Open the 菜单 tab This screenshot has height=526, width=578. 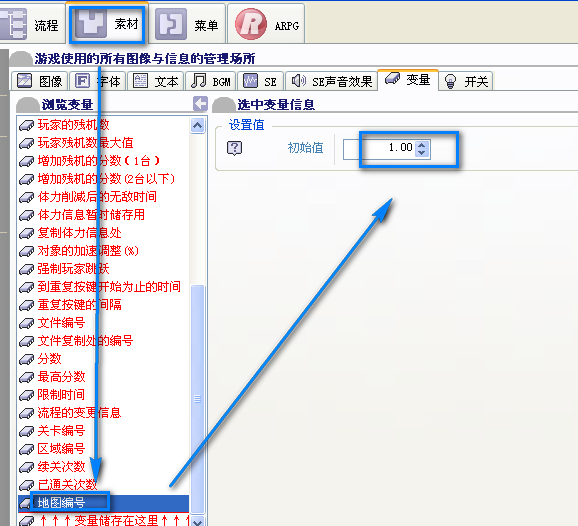pos(188,24)
